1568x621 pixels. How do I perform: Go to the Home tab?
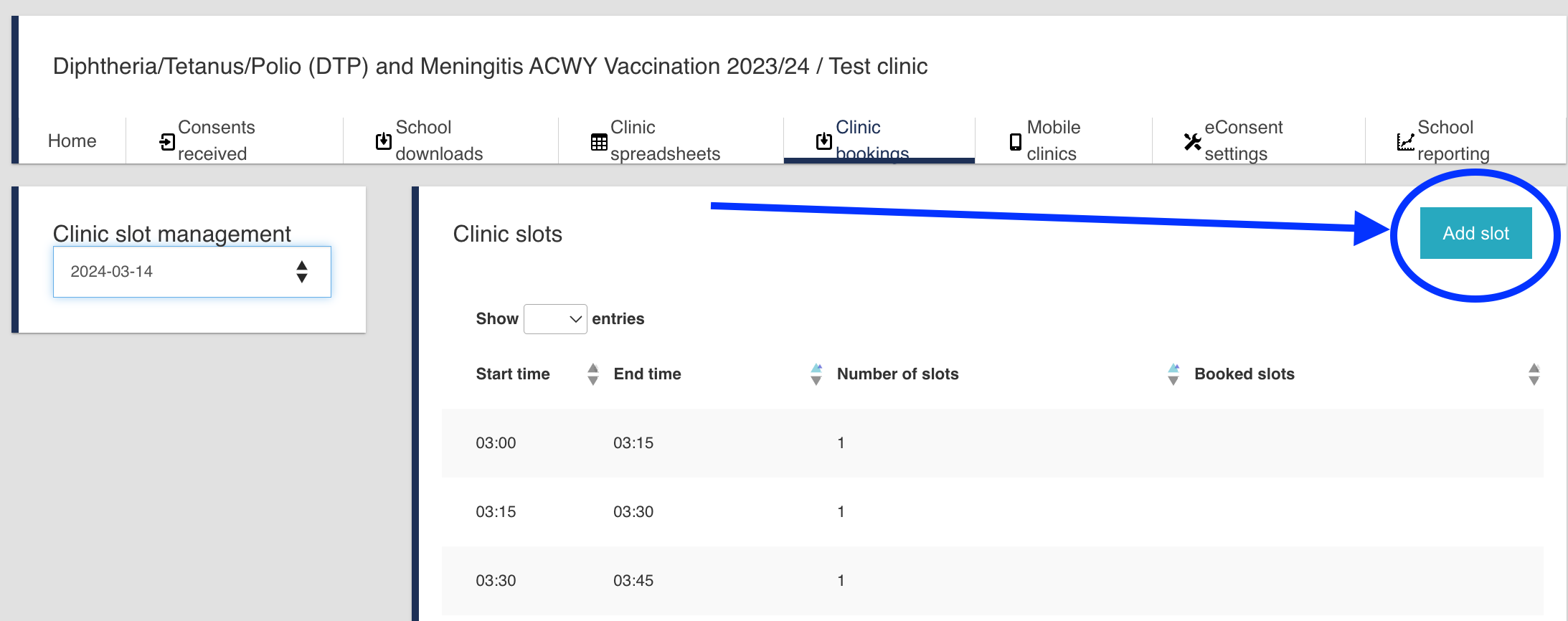pyautogui.click(x=72, y=141)
